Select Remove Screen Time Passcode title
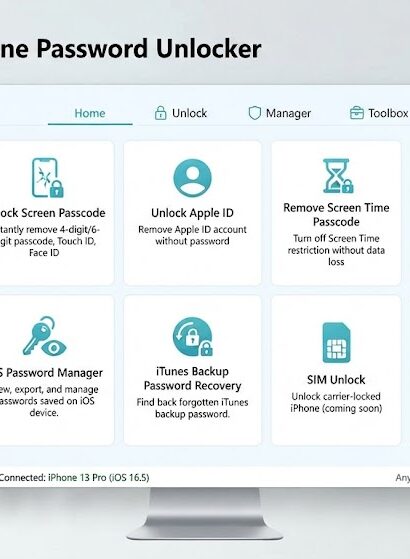This screenshot has width=410, height=559. 336,215
